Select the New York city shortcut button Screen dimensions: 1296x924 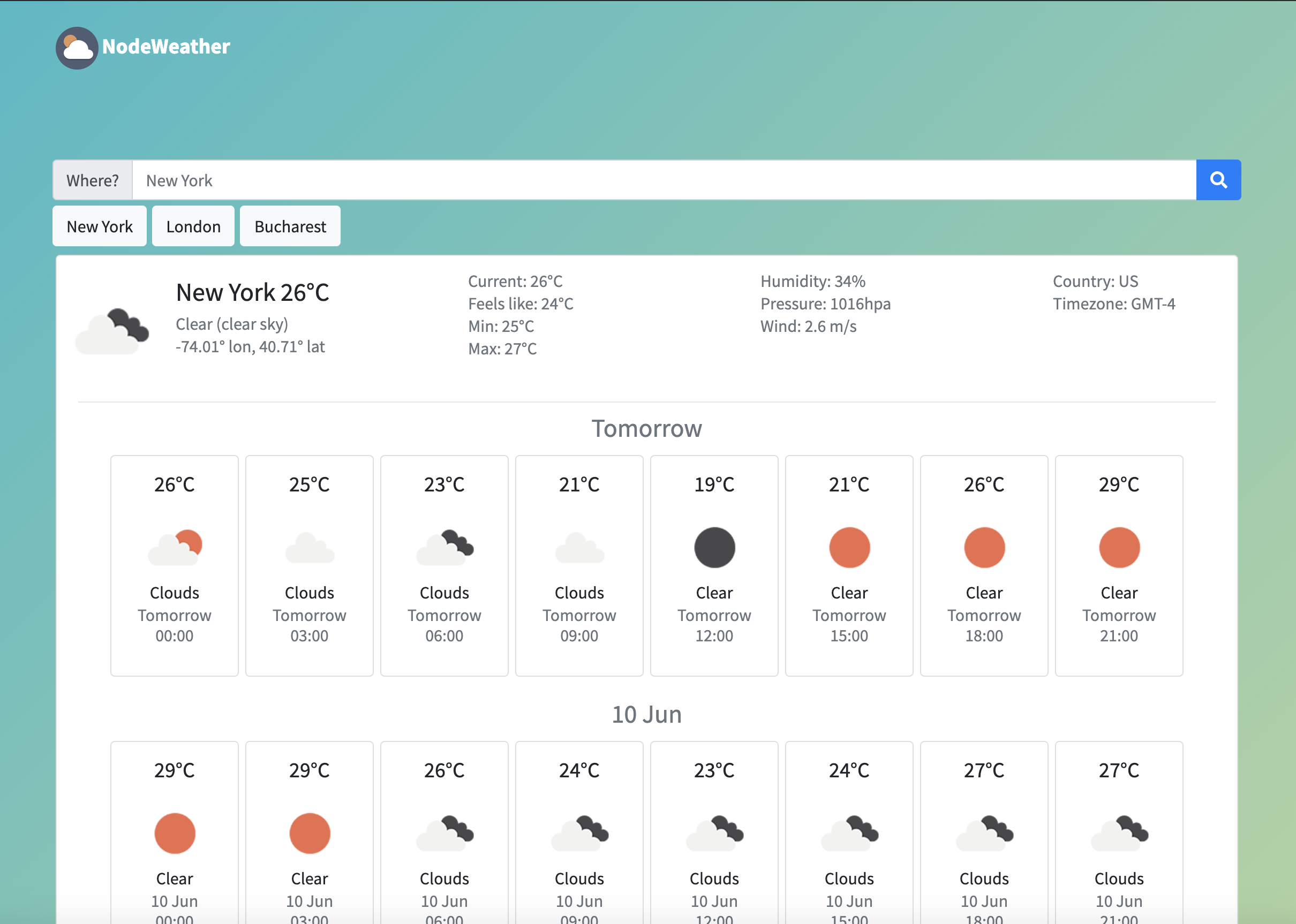pyautogui.click(x=99, y=226)
